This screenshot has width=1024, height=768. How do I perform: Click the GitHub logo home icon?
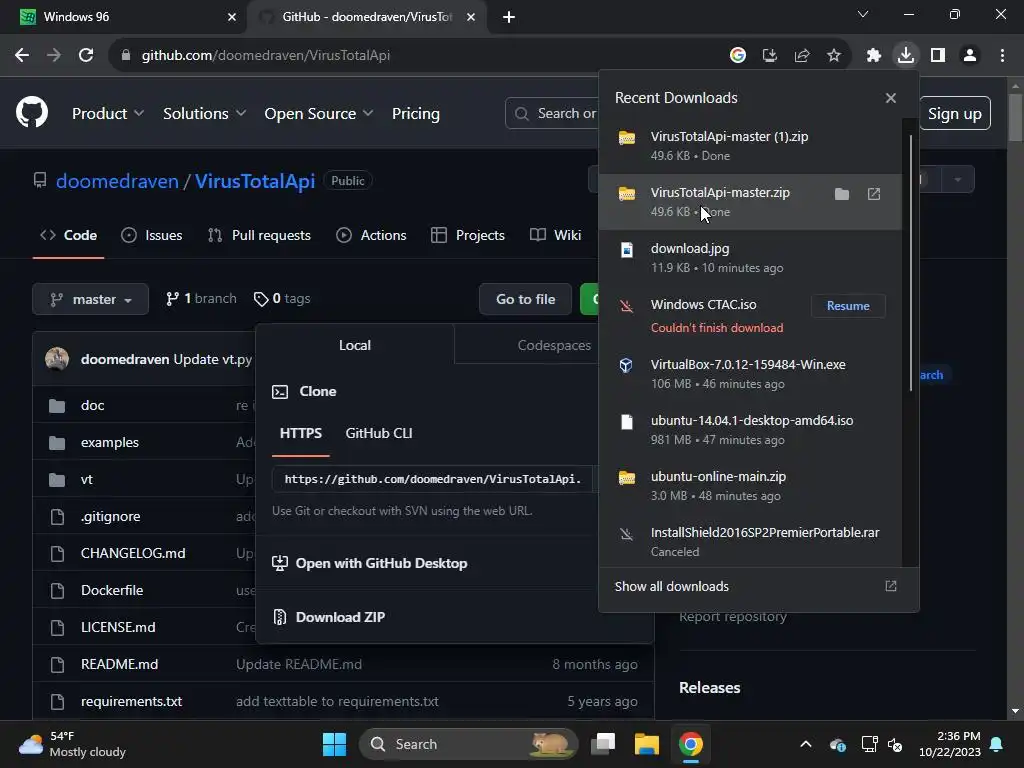tap(31, 112)
